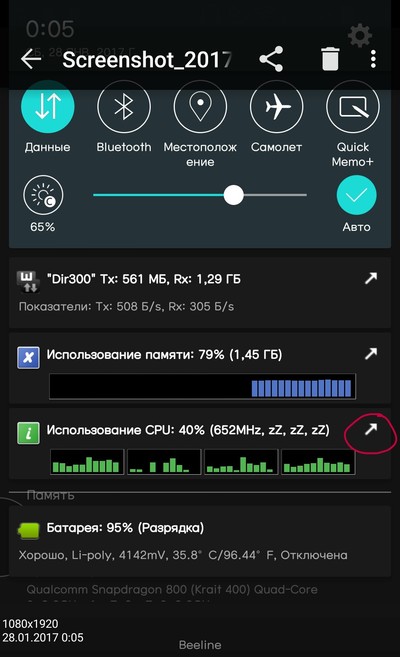
Task: Expand the Dir300 network notification arrow
Action: click(371, 278)
